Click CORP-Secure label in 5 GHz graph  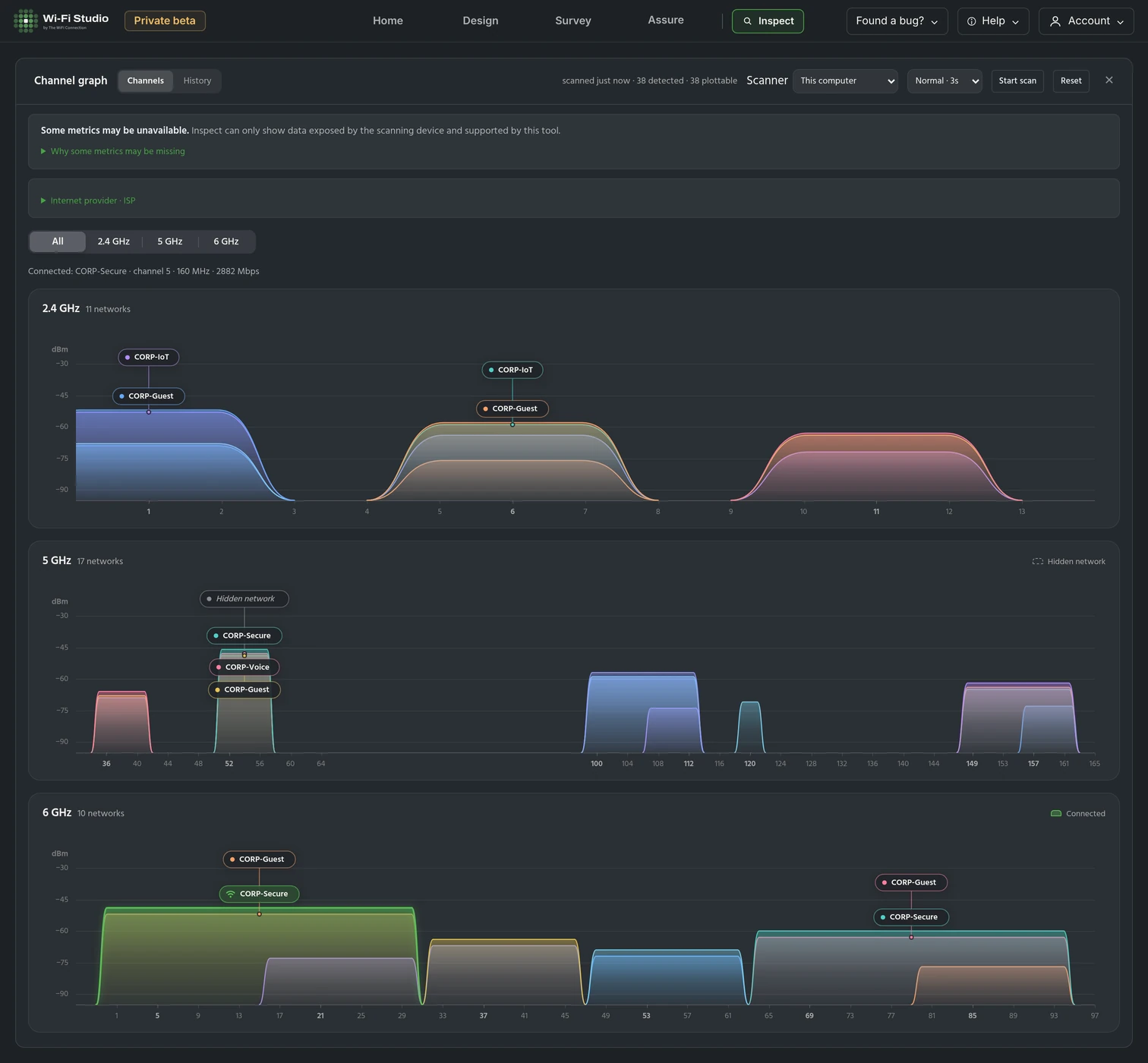click(244, 636)
